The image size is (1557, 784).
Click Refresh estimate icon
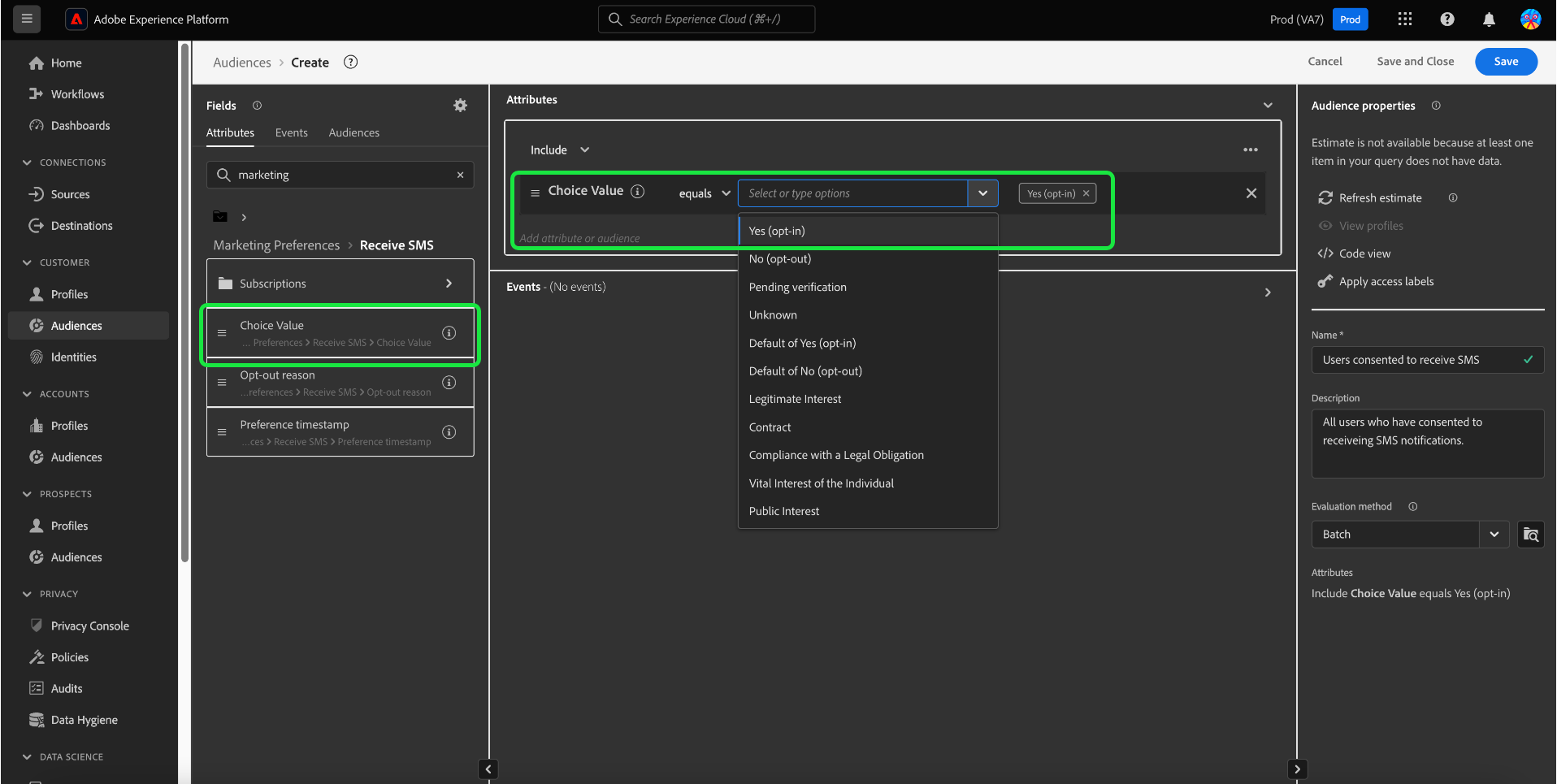[x=1325, y=198]
